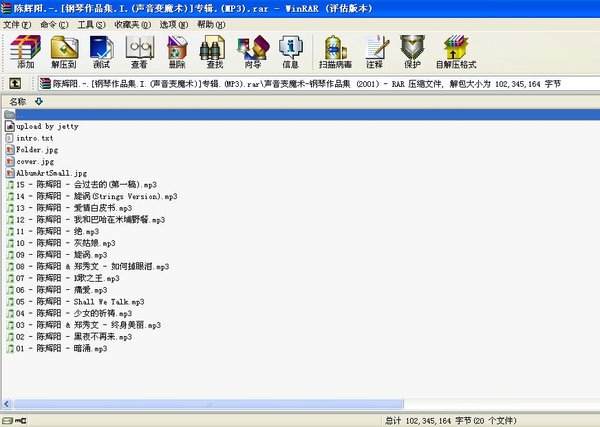Viewport: 600px width, 427px height.
Task: Click the horizontal scrollbar left arrow
Action: pyautogui.click(x=7, y=404)
